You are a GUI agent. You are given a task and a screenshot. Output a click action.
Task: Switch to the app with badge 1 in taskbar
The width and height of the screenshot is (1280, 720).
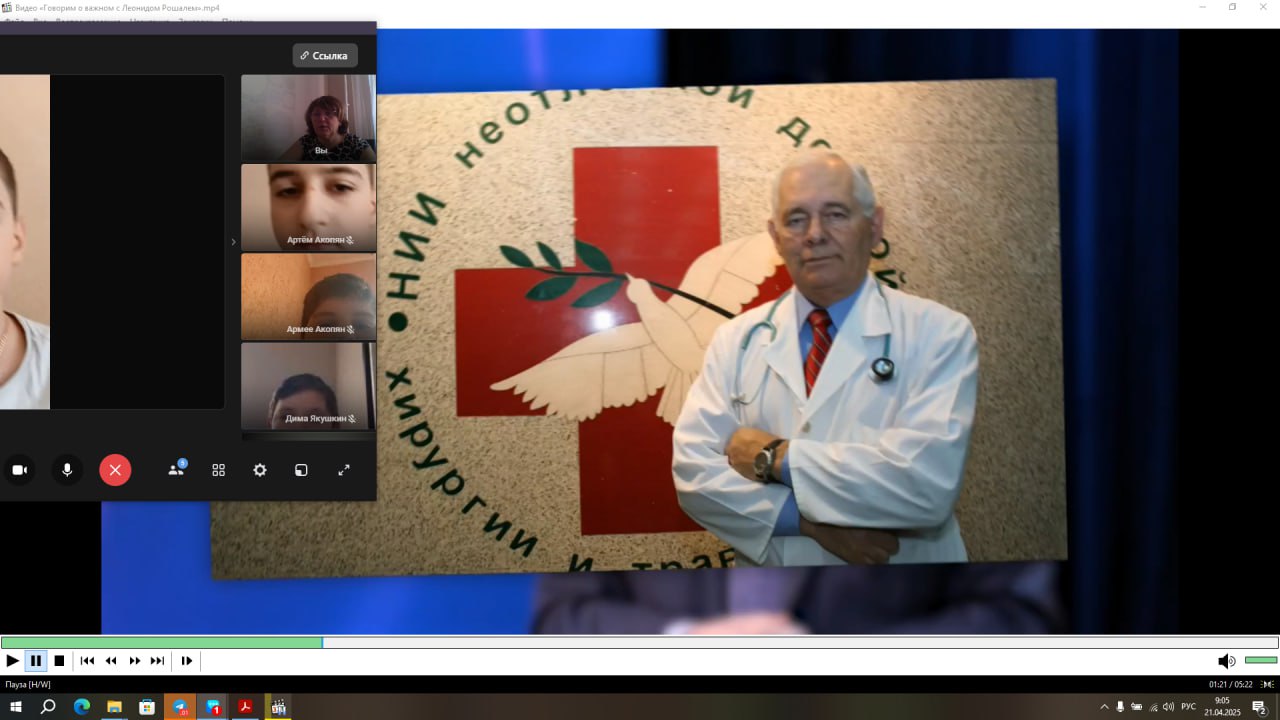point(213,707)
